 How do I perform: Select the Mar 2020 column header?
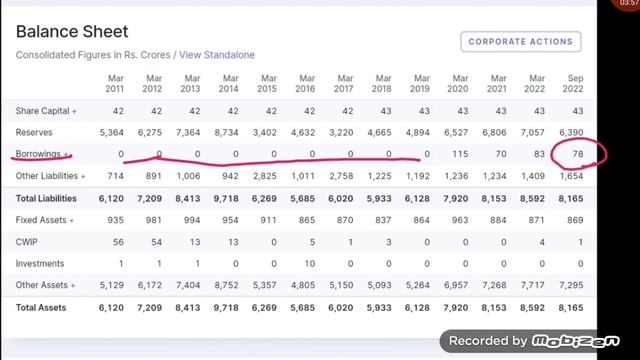pyautogui.click(x=459, y=84)
